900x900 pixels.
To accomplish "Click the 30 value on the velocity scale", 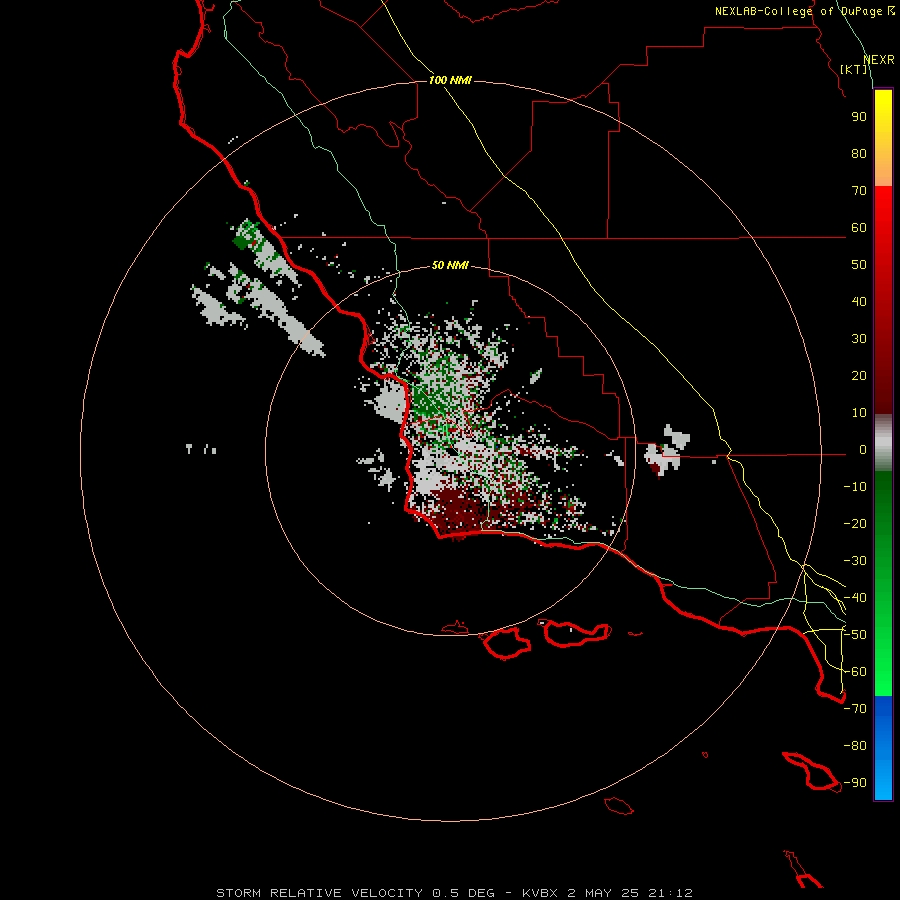I will [859, 339].
